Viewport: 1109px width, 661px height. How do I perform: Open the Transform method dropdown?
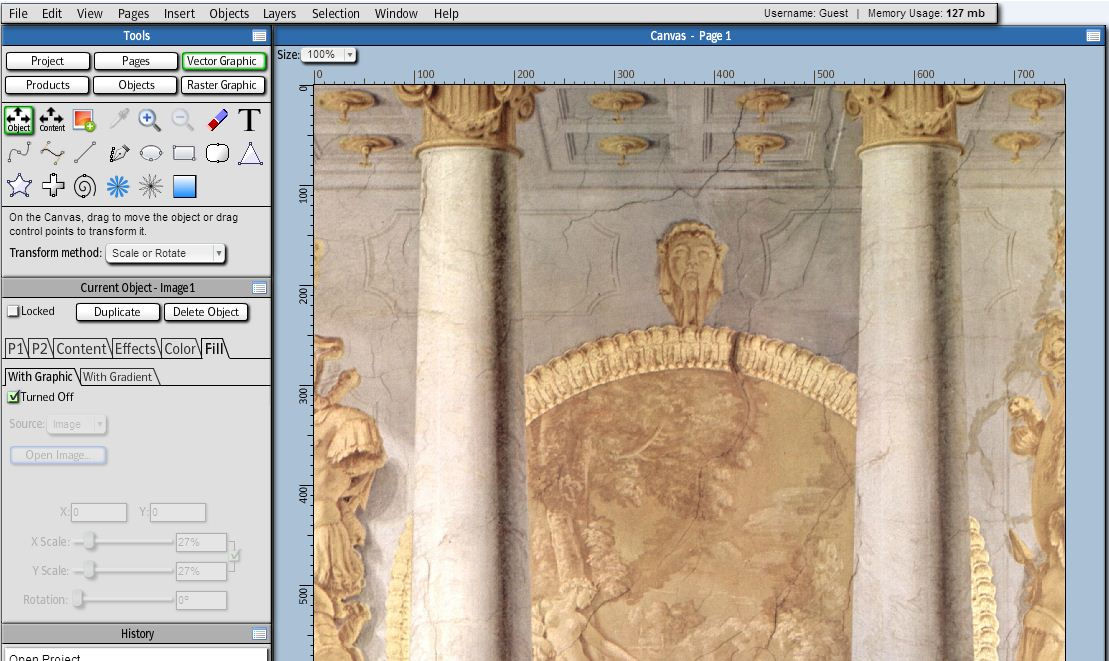(166, 253)
